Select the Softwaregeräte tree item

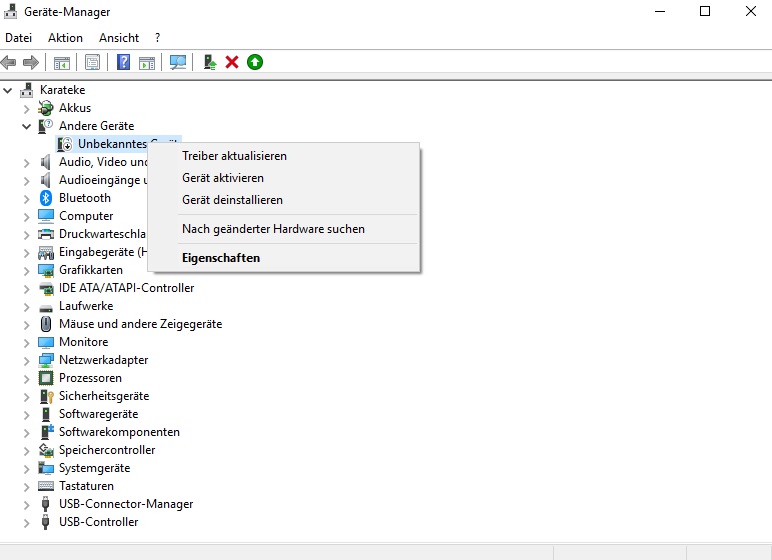pos(98,414)
